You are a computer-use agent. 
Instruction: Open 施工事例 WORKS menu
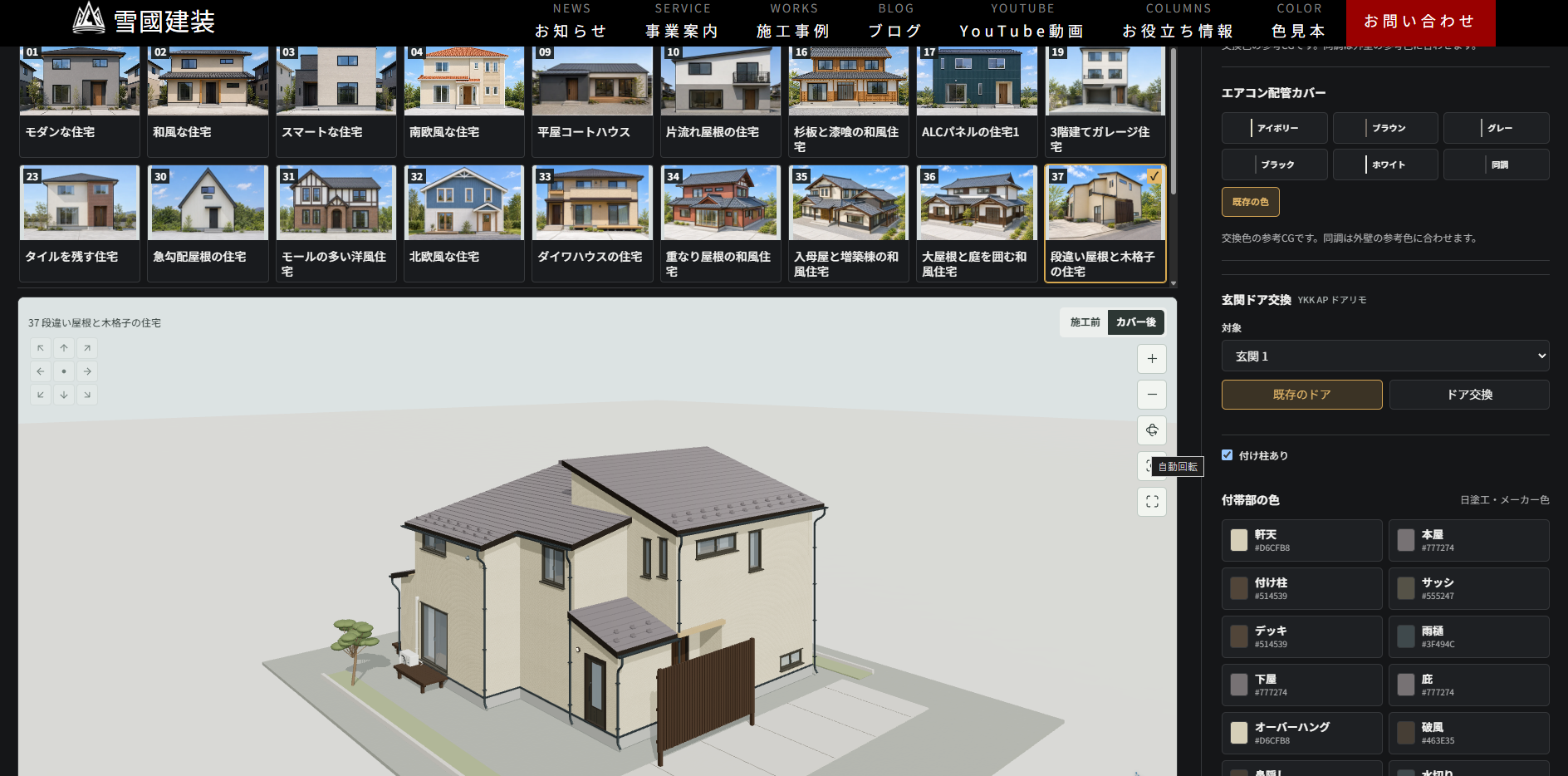(x=794, y=22)
